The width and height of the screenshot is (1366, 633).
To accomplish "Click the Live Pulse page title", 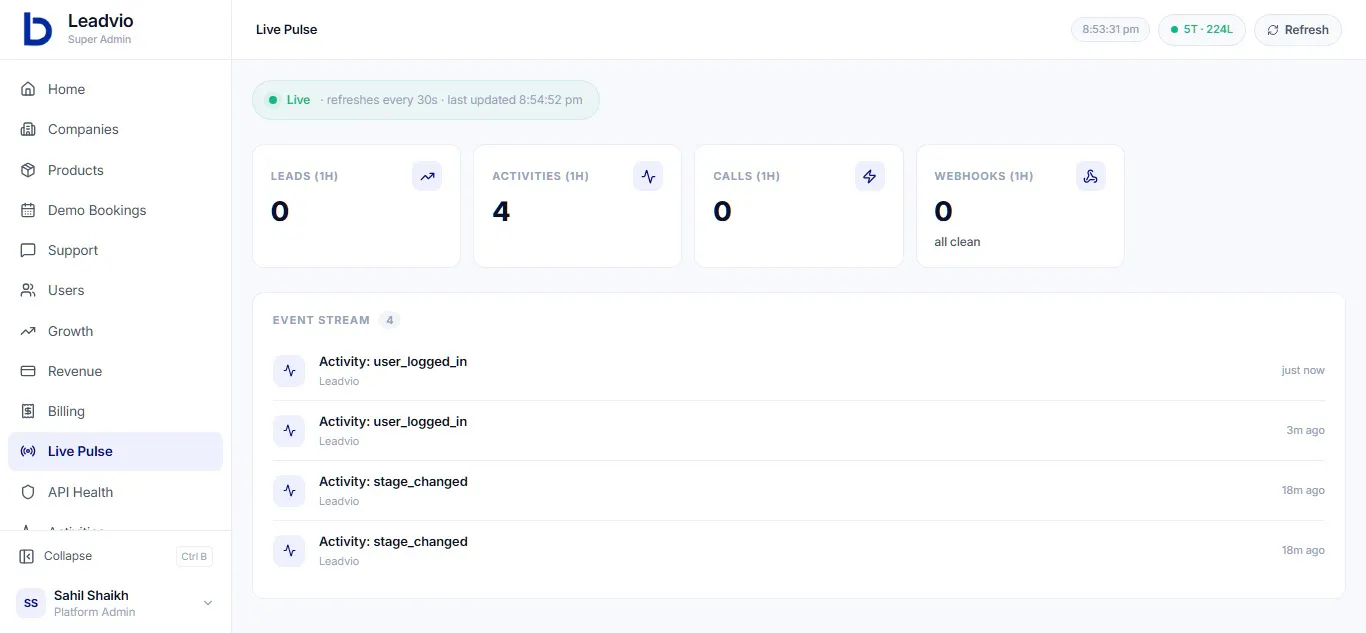I will [x=287, y=30].
